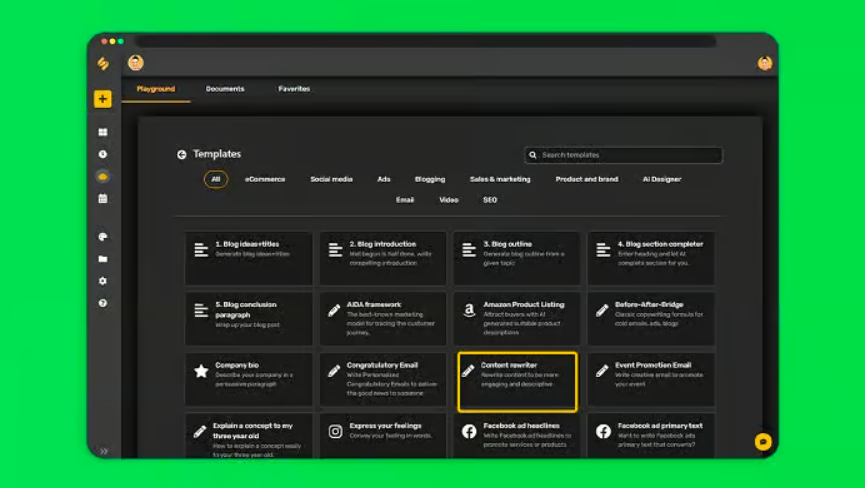Expand the sidebar with double chevron
Screen dimensions: 865x488
(103, 451)
